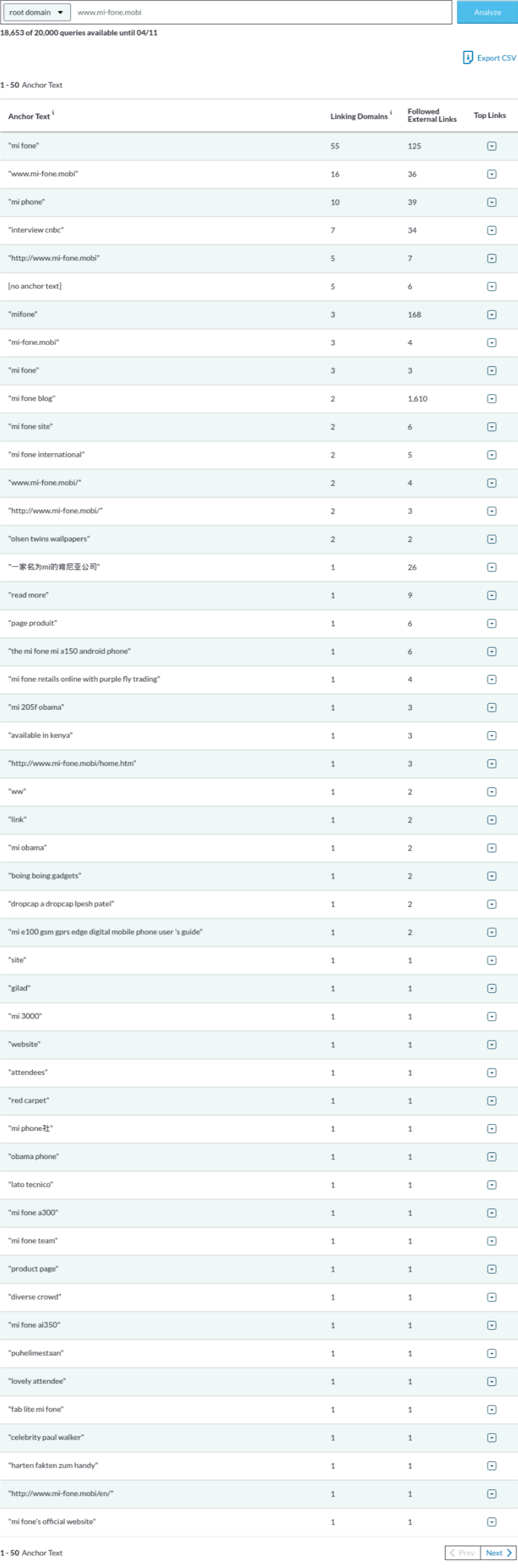Expand top links for "celebrity paul walker"
518x1568 pixels.
coord(491,1438)
